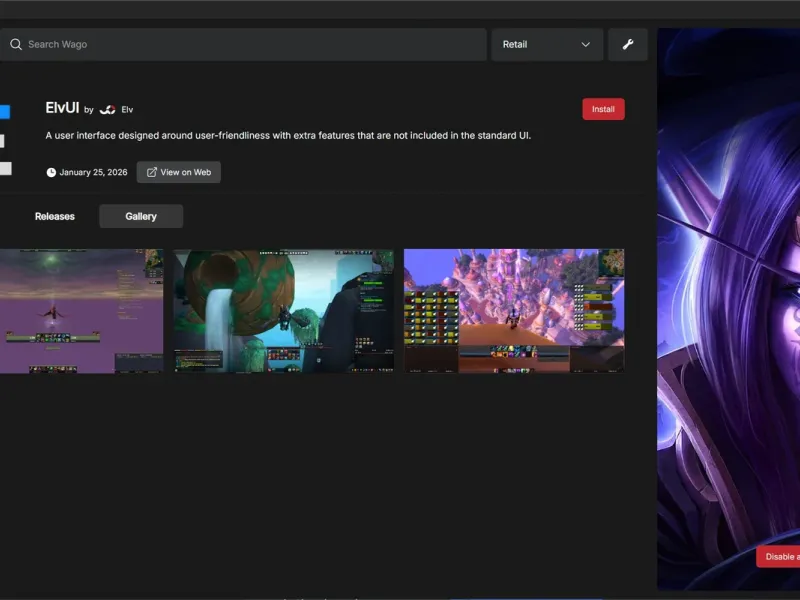
Task: Click the clock icon beside the date
Action: tap(51, 172)
